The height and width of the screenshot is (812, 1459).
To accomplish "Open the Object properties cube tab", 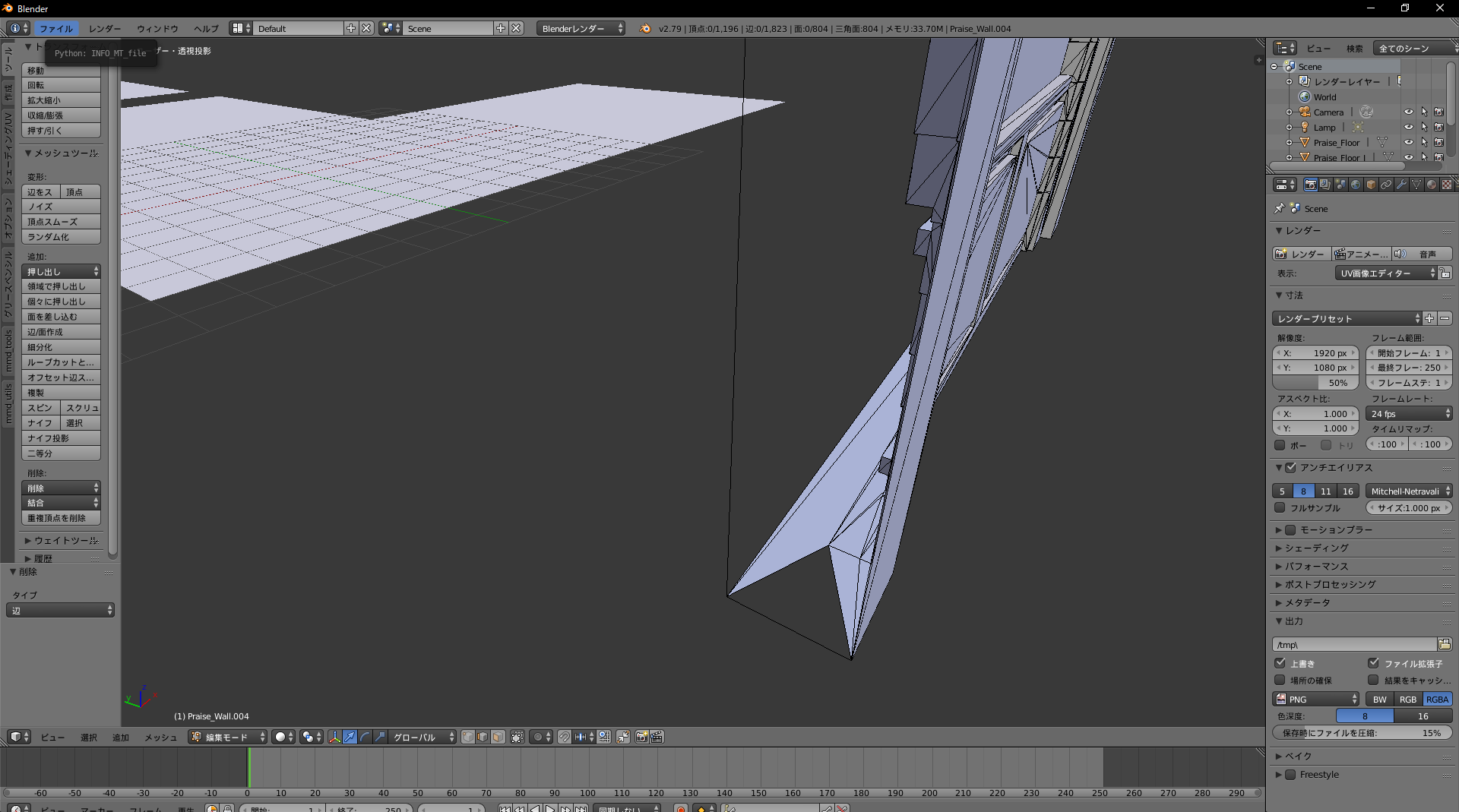I will point(1371,185).
